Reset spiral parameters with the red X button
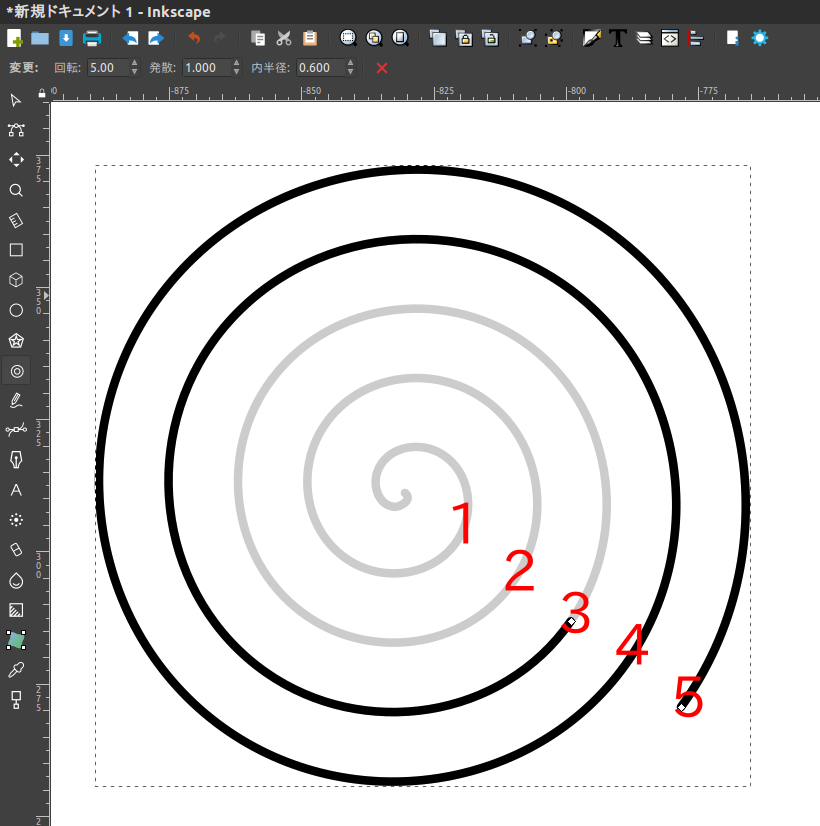 tap(382, 68)
